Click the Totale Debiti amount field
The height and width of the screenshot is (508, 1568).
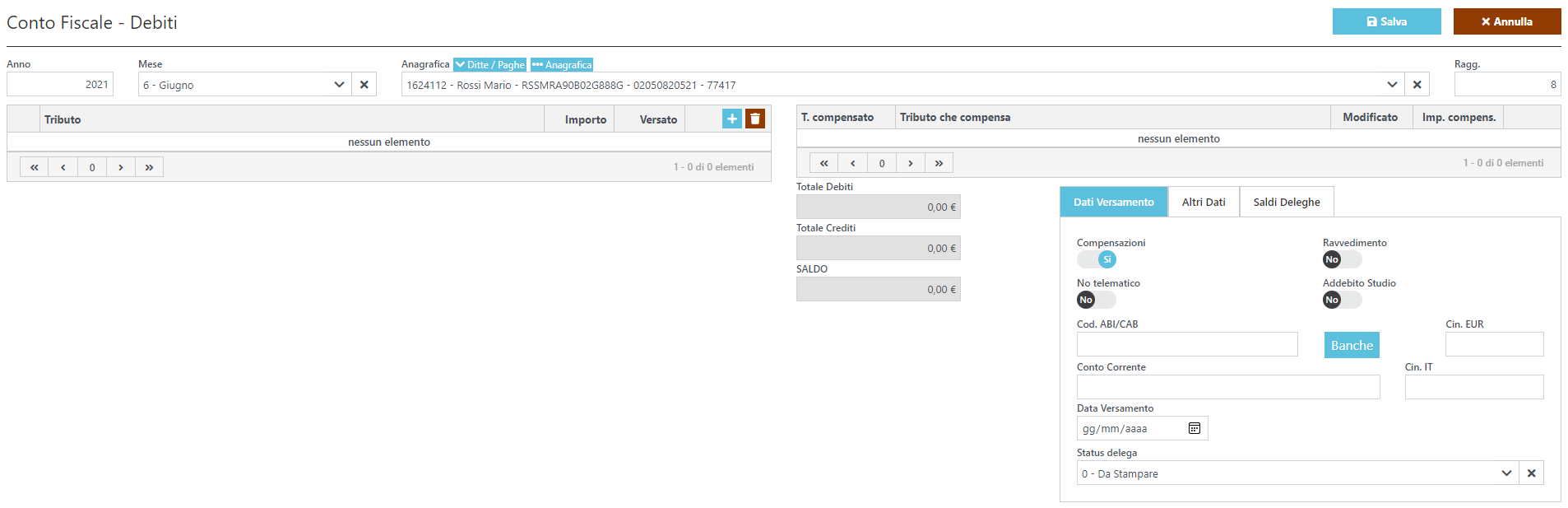click(879, 207)
